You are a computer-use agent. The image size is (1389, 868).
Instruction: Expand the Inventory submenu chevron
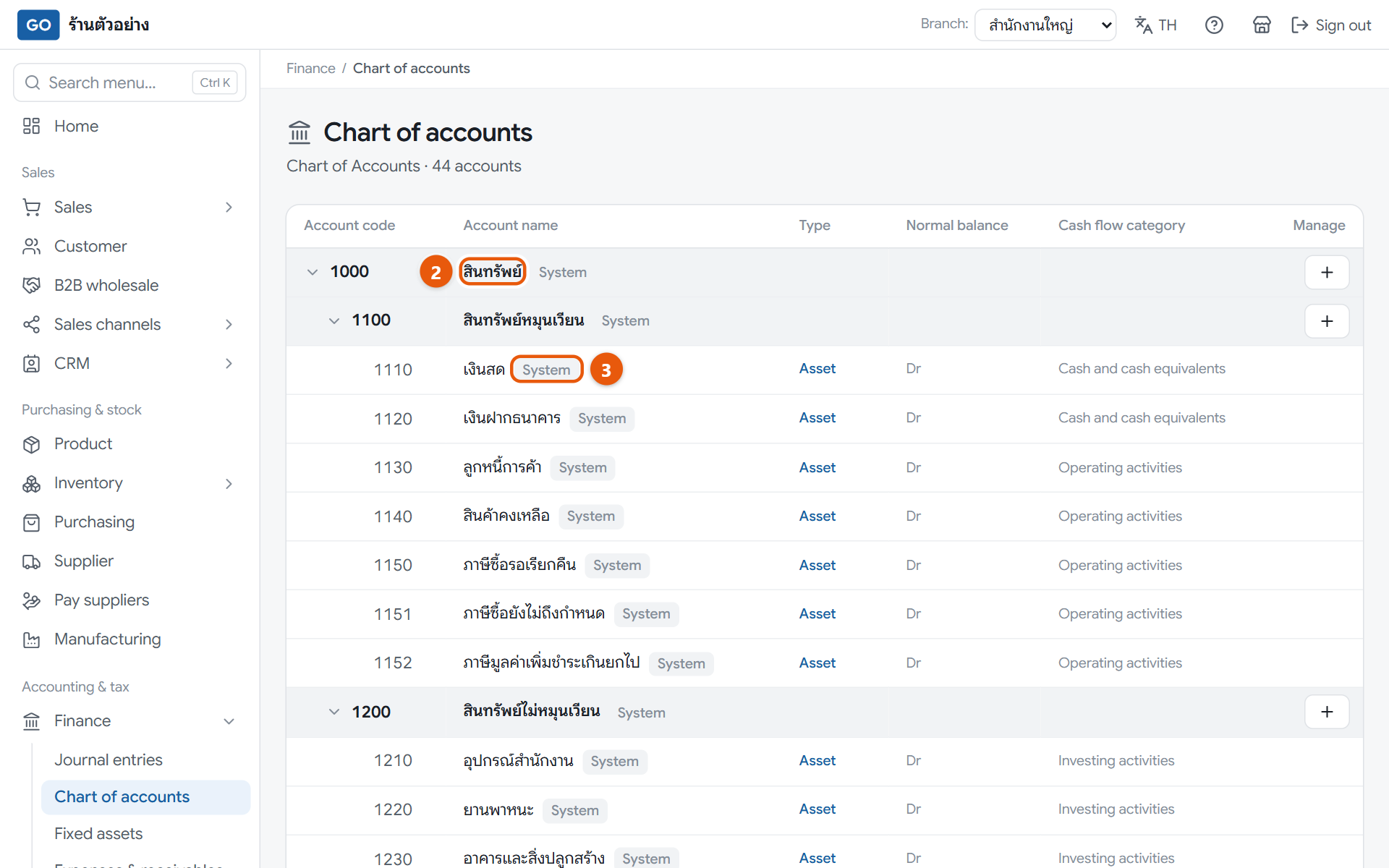click(x=229, y=483)
